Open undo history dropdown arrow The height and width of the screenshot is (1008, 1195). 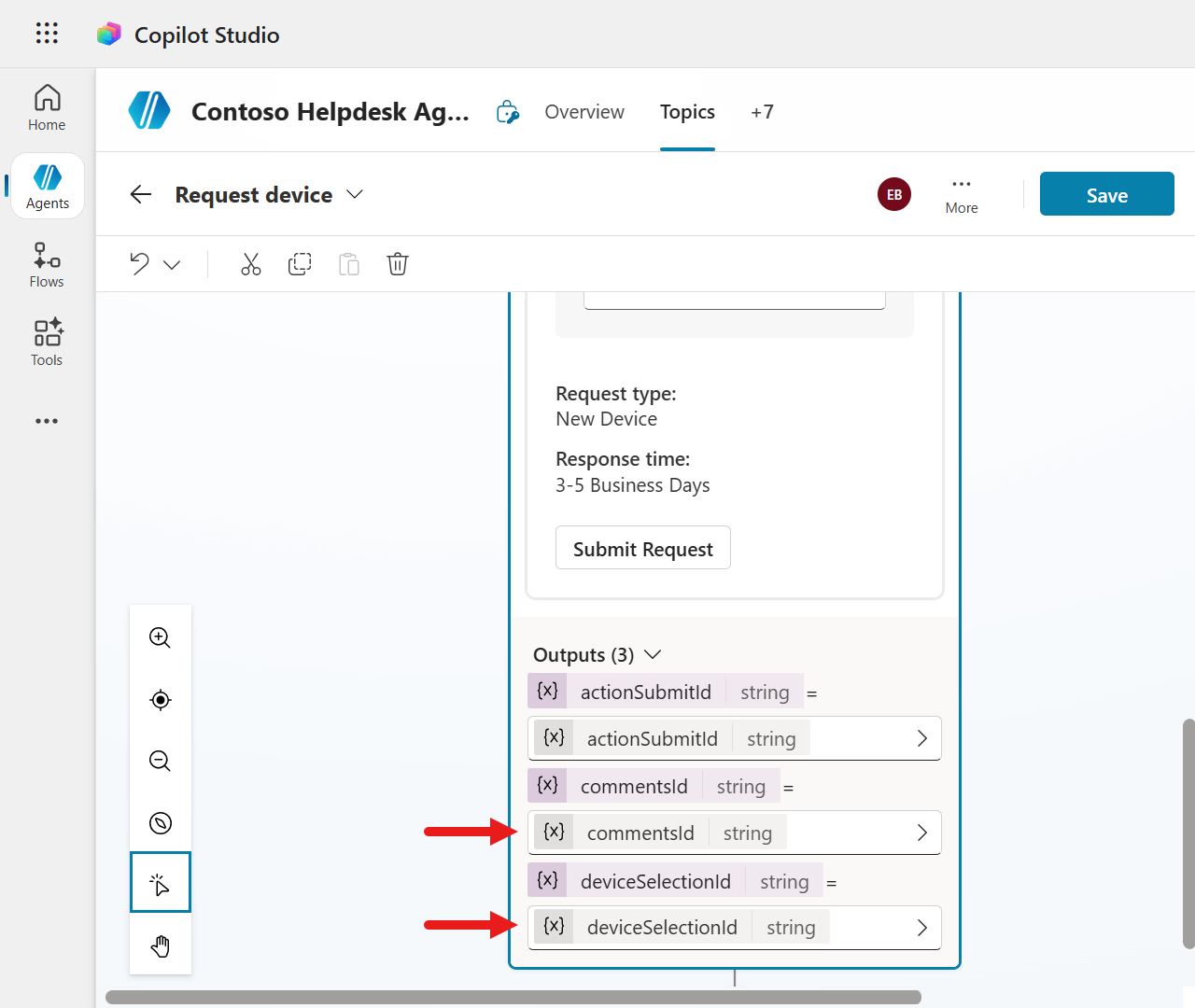(172, 265)
